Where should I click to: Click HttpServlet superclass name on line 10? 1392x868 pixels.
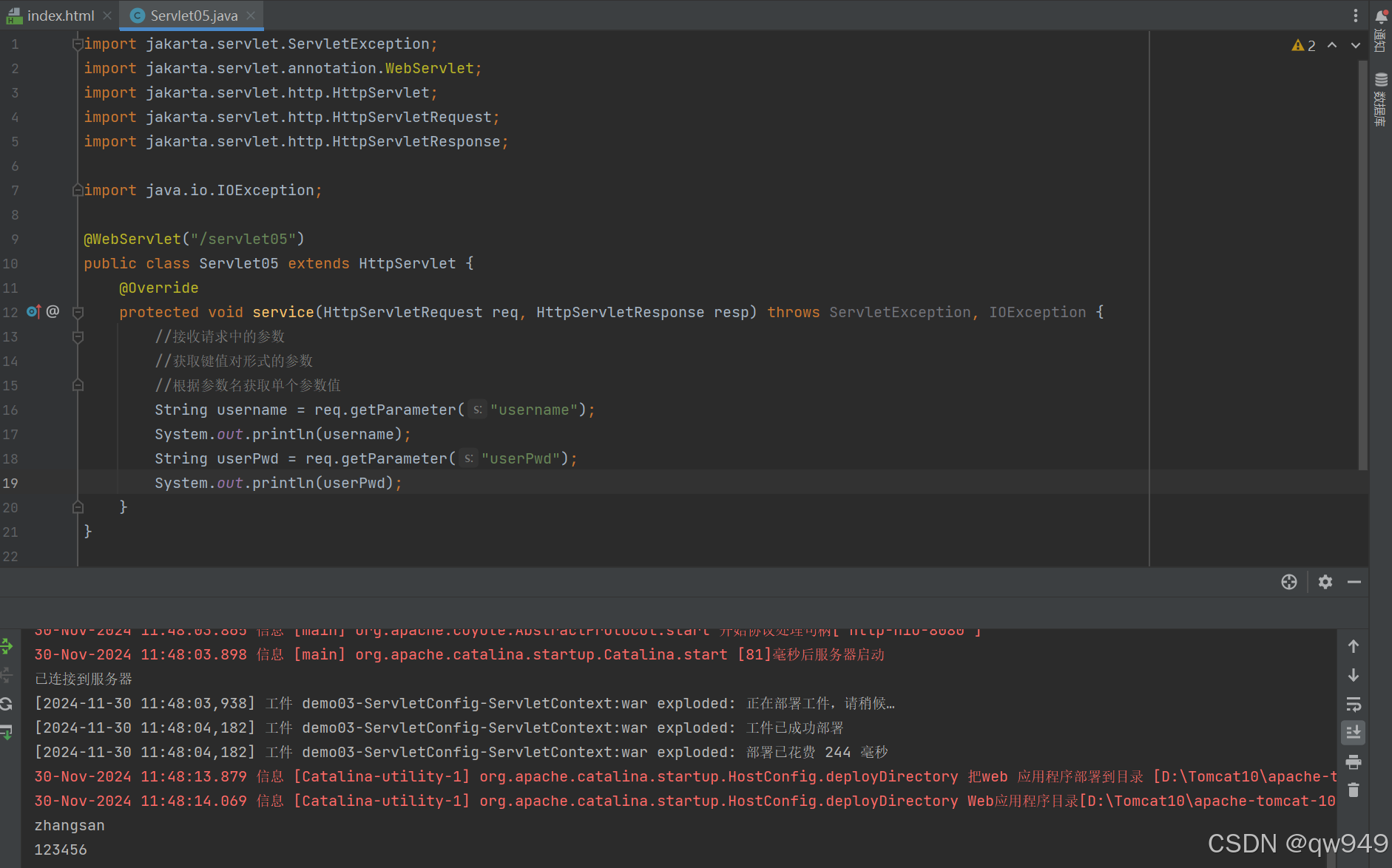408,263
